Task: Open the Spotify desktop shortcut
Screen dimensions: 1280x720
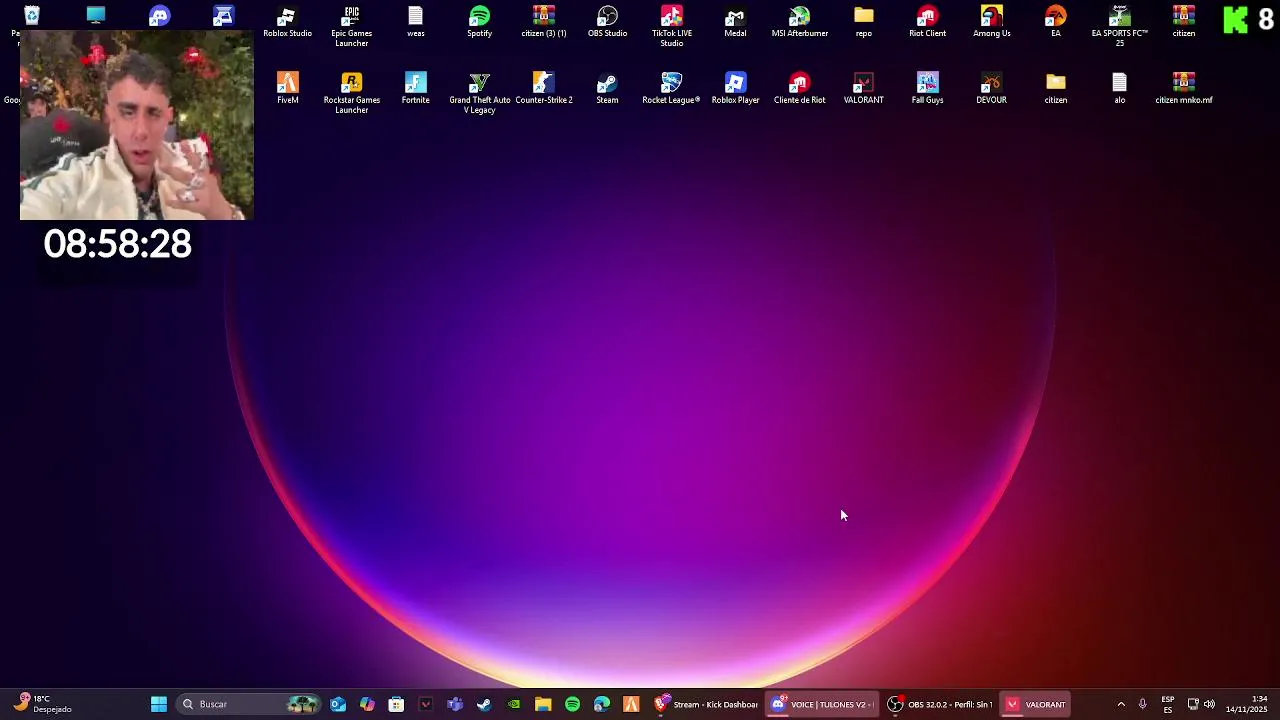Action: point(479,22)
